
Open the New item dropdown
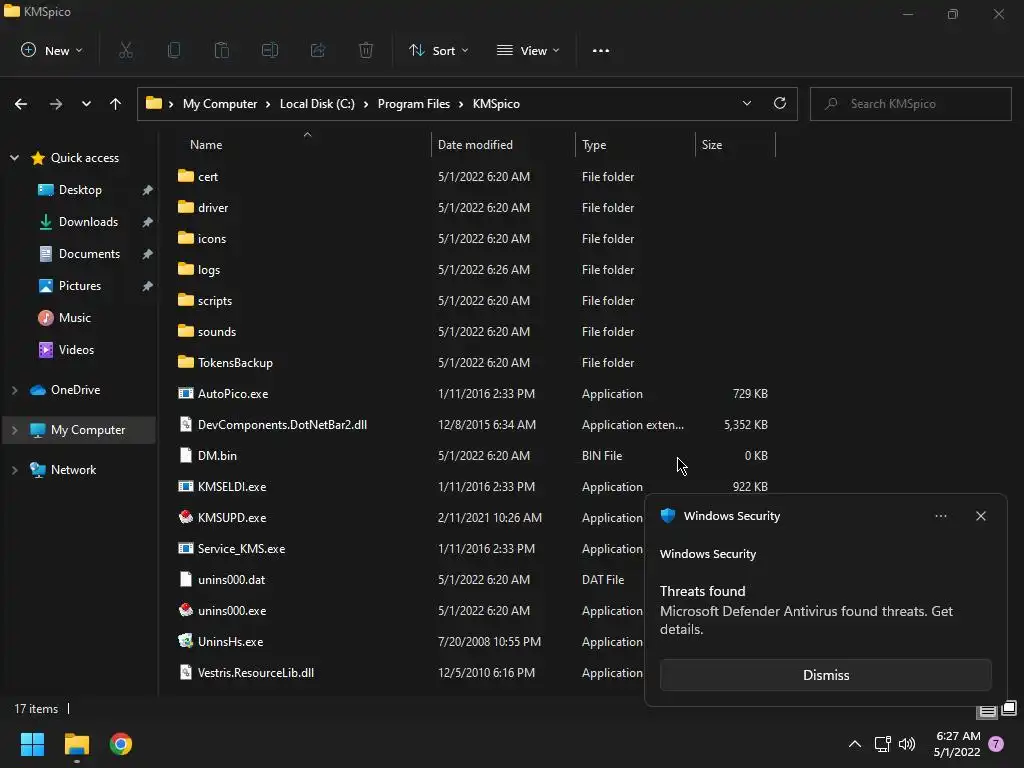click(52, 50)
